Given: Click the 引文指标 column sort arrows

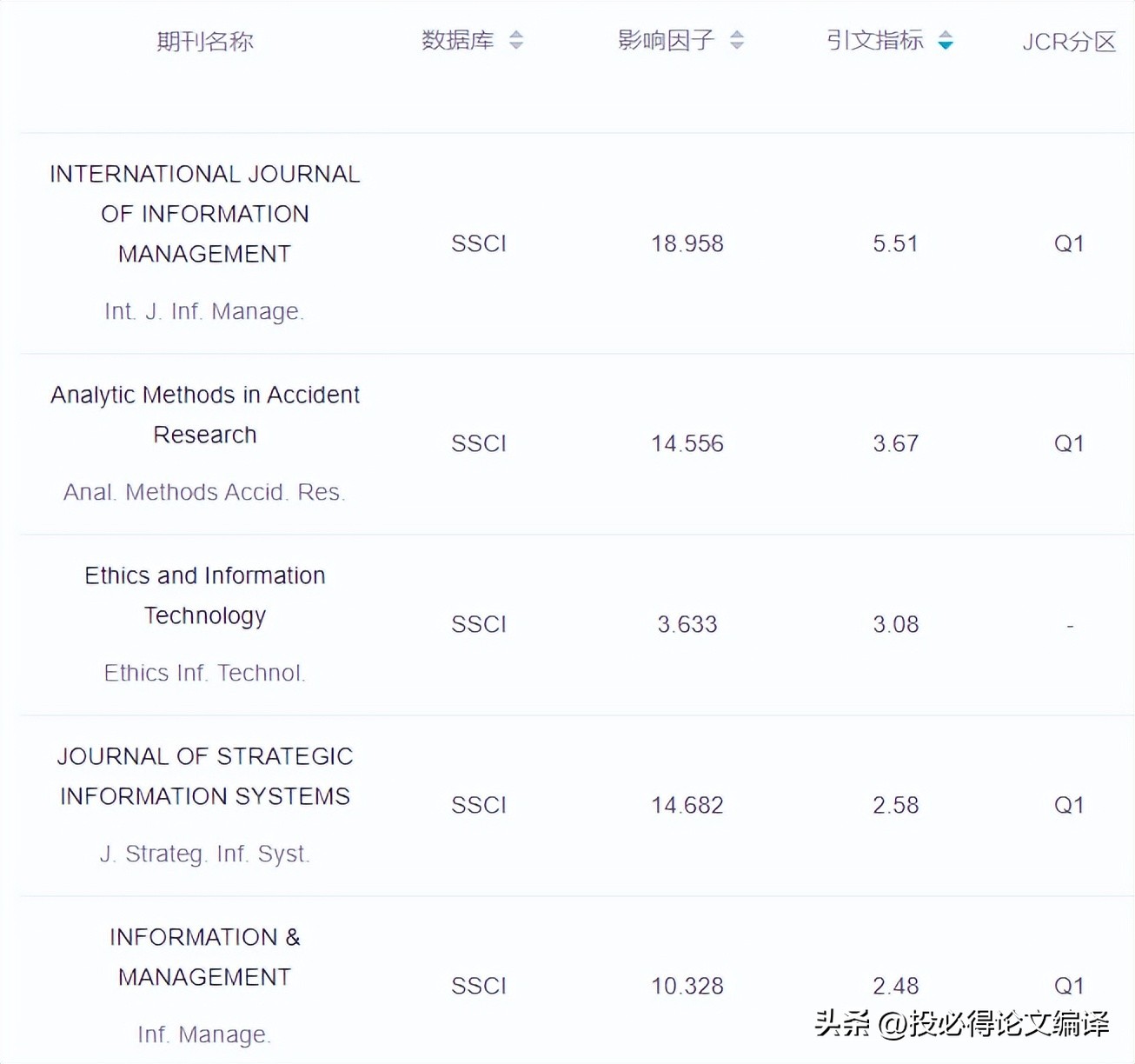Looking at the screenshot, I should click(946, 41).
